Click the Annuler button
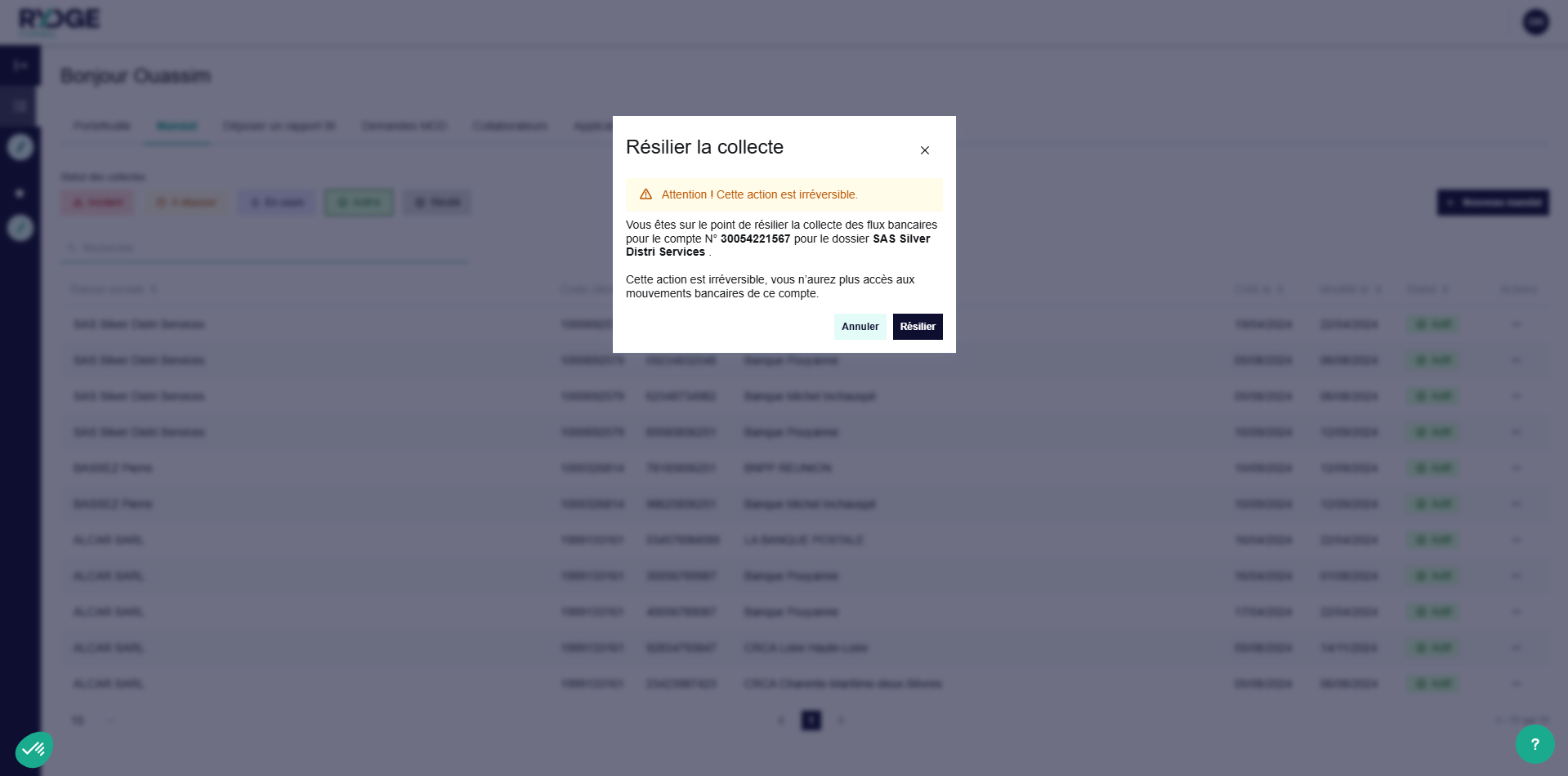Screen dimensions: 1568x776 (x=860, y=327)
